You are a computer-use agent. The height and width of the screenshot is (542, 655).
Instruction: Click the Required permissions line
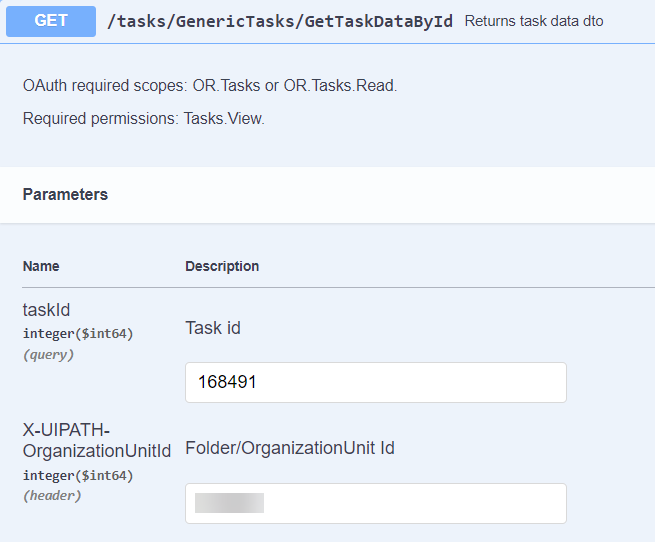tap(143, 119)
